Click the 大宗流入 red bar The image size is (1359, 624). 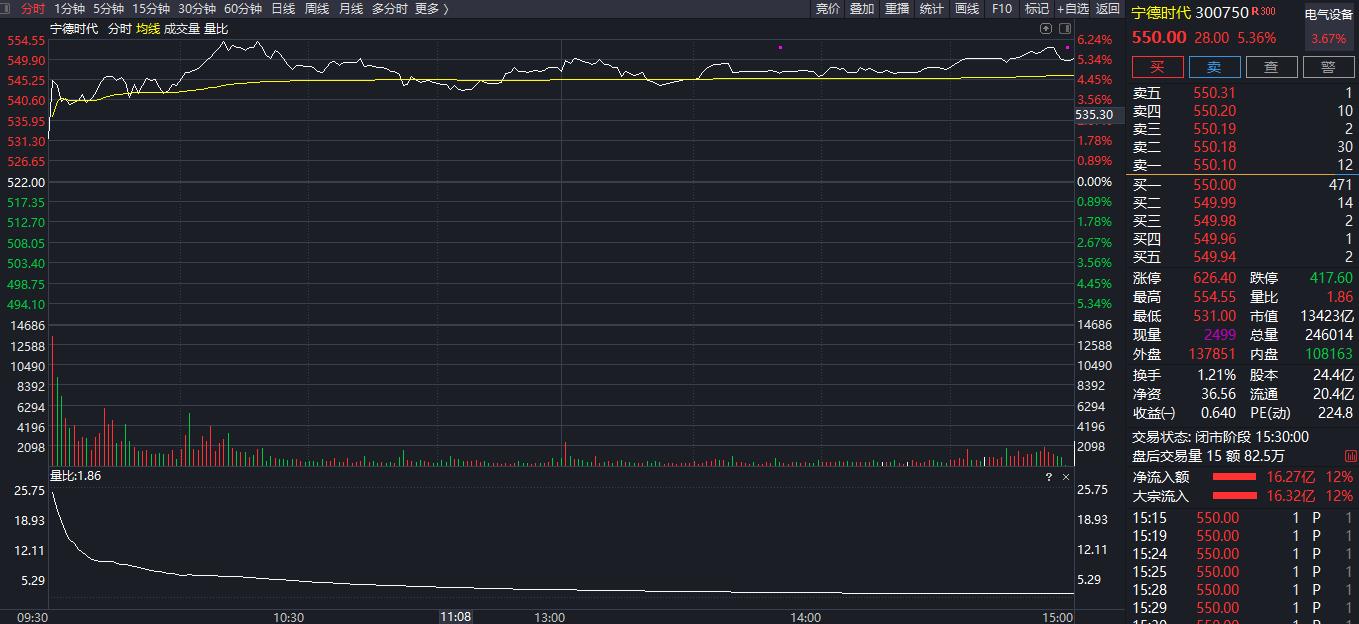click(x=1234, y=496)
